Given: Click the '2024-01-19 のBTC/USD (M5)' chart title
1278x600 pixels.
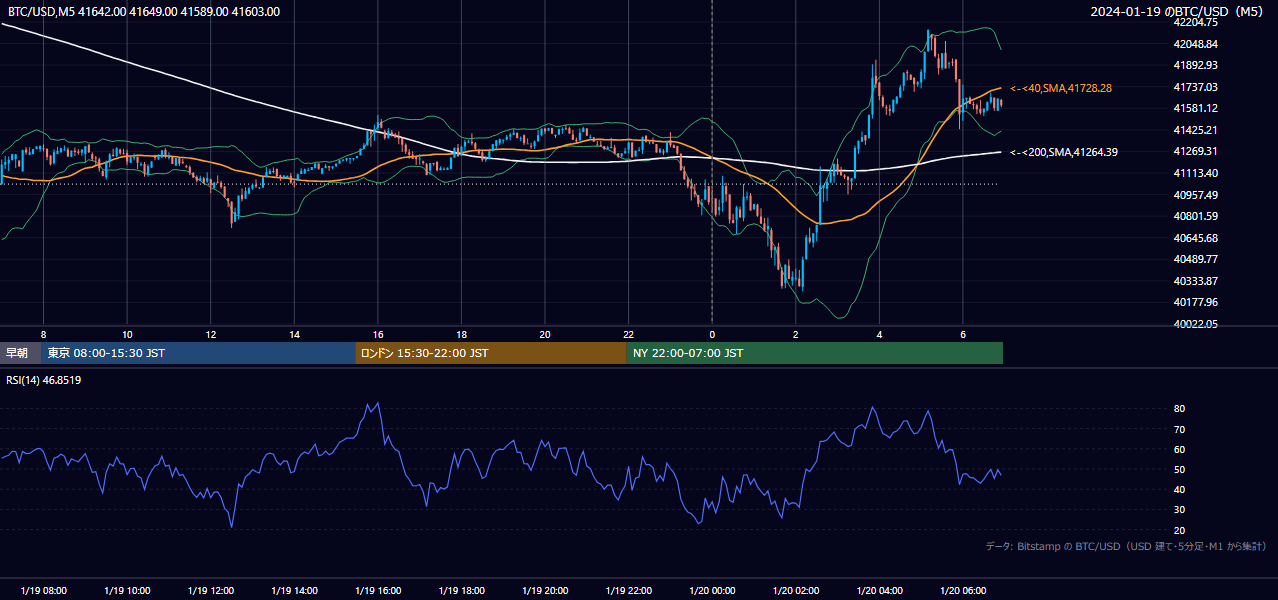Looking at the screenshot, I should 1179,12.
